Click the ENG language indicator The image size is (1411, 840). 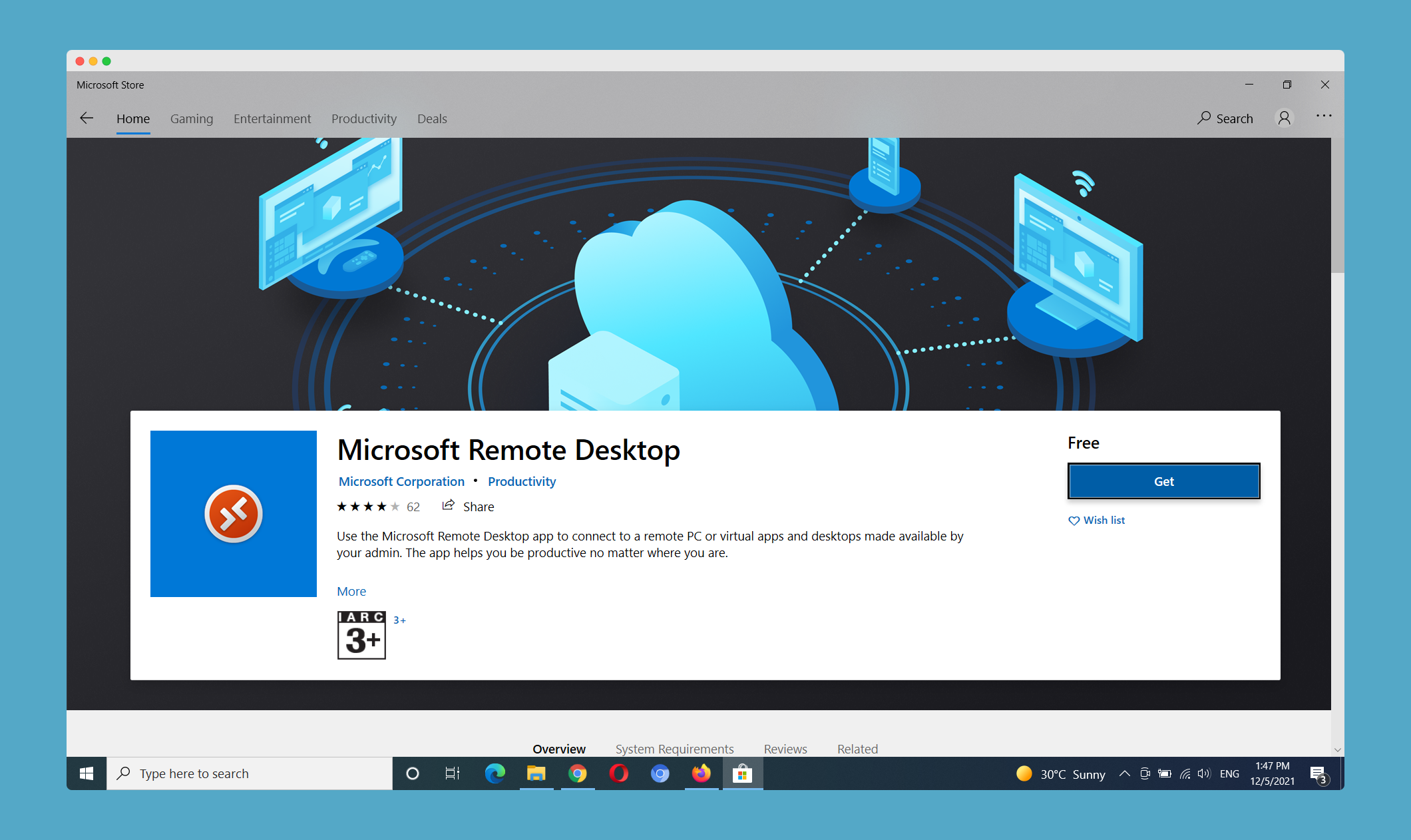[1229, 773]
